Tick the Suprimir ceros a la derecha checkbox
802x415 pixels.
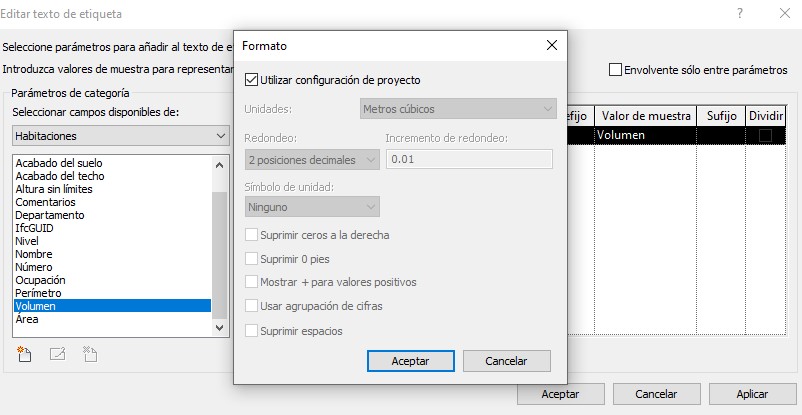coord(252,235)
